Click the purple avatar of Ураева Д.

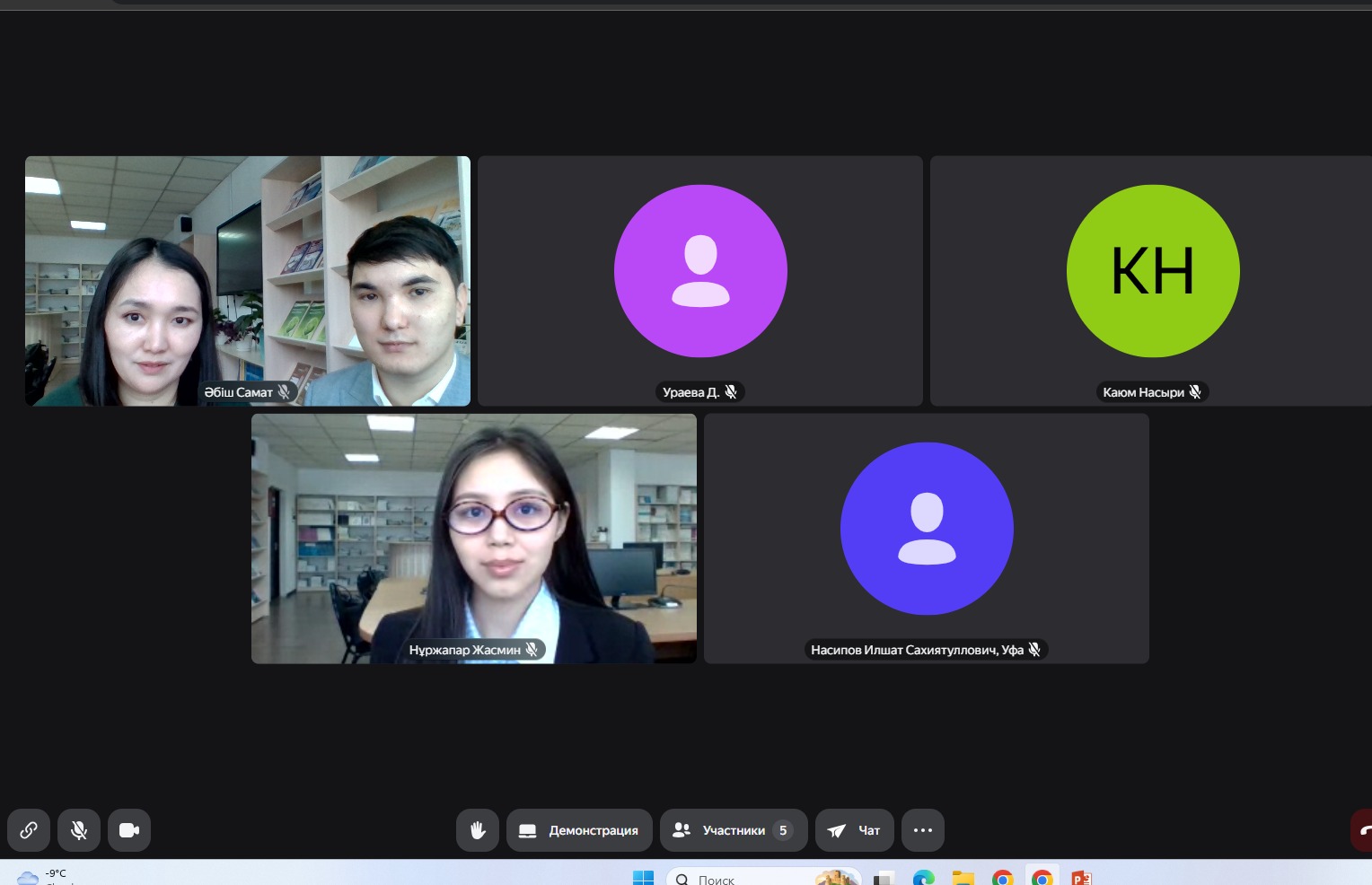(x=700, y=271)
